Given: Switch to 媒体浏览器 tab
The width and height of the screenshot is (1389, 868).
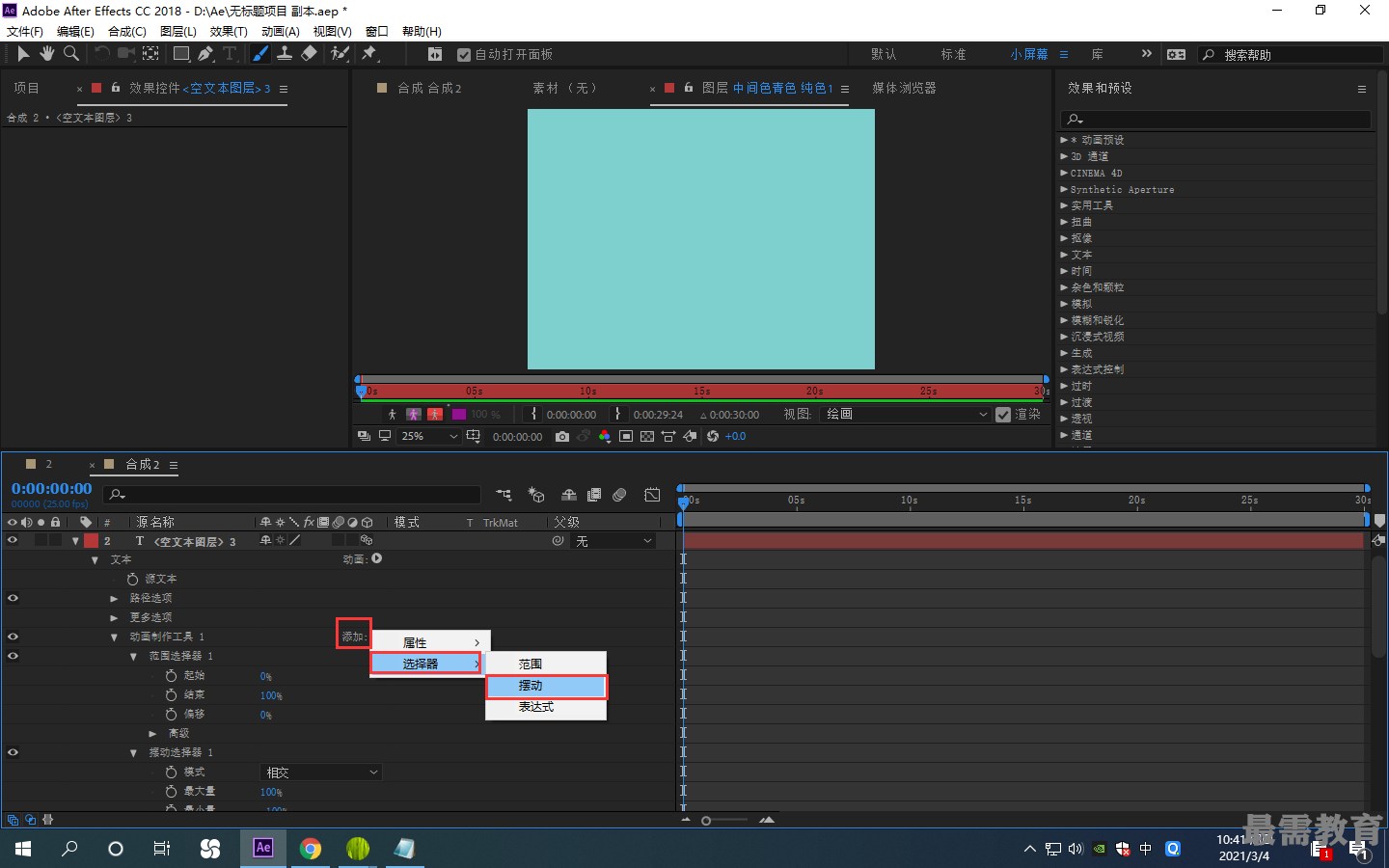Looking at the screenshot, I should click(904, 88).
